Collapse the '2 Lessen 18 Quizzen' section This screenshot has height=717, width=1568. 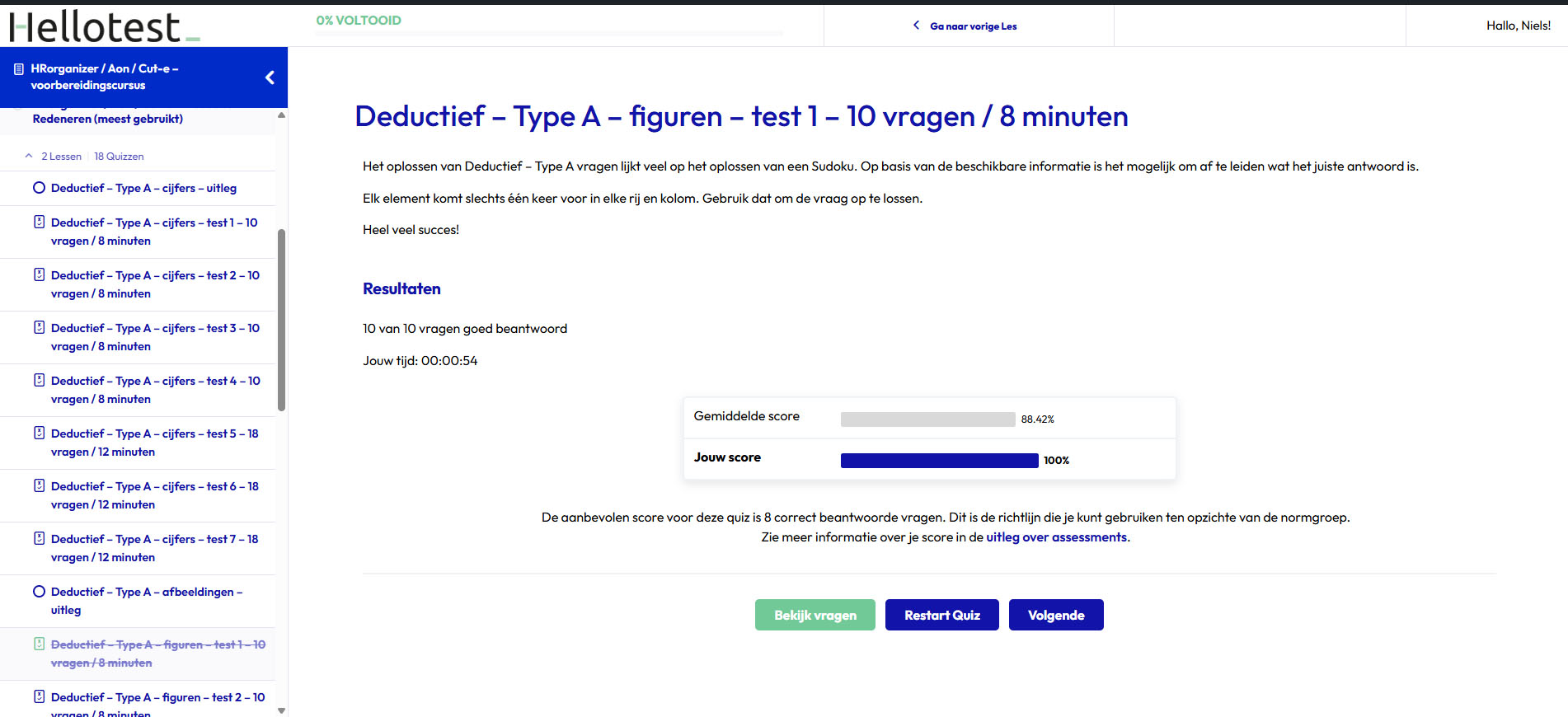pyautogui.click(x=29, y=156)
